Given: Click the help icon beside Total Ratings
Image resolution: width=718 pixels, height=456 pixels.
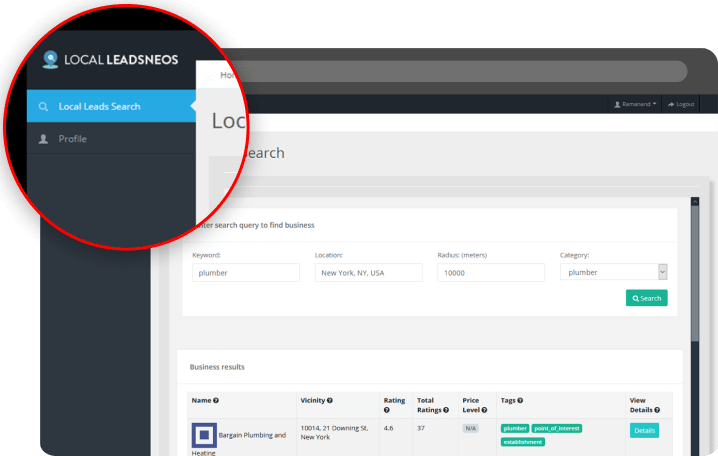Looking at the screenshot, I should click(446, 410).
